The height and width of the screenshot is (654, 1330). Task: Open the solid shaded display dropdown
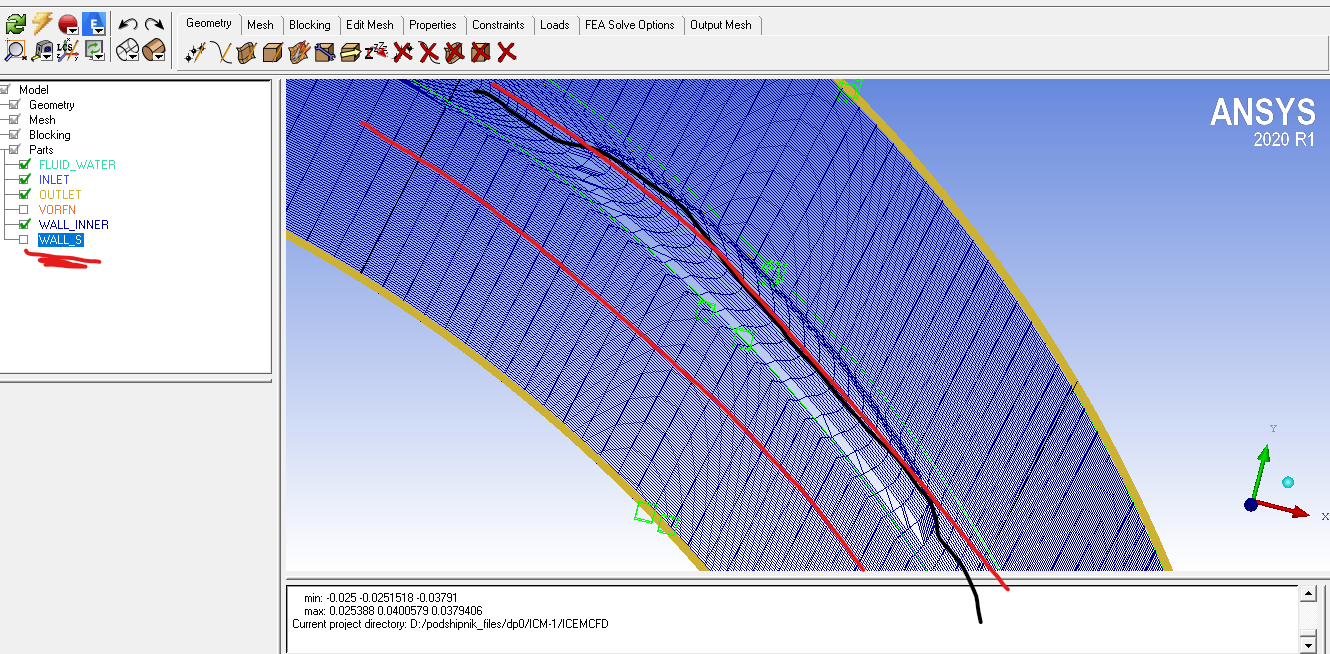point(153,50)
